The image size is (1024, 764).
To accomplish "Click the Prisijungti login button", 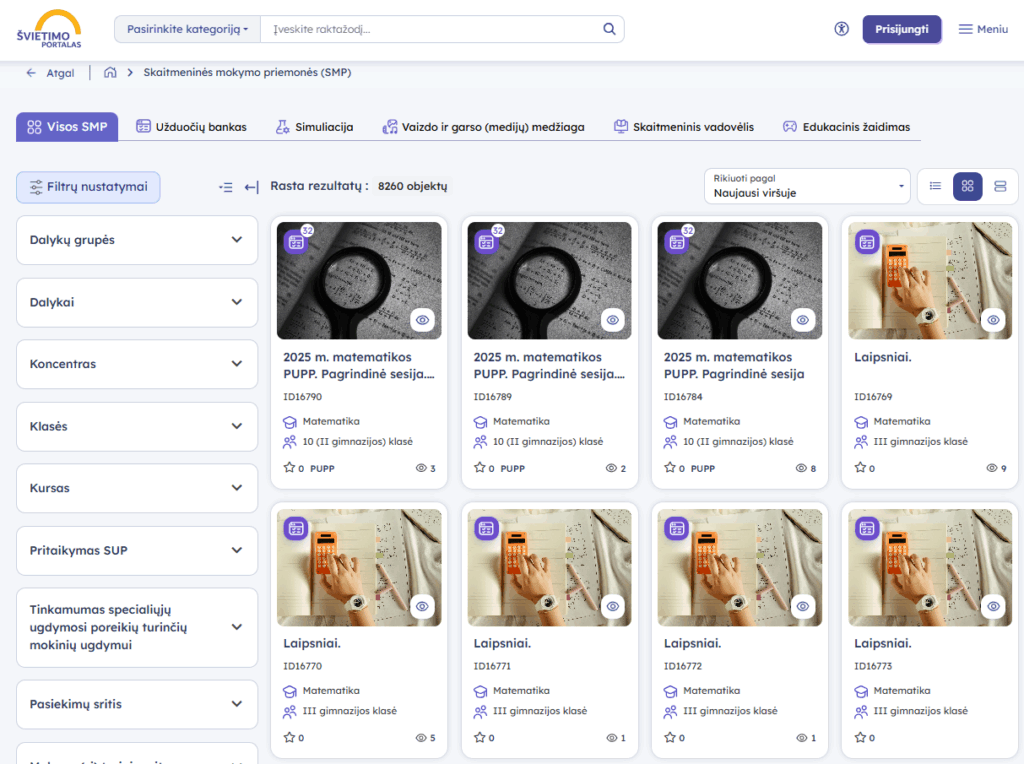I will [901, 29].
